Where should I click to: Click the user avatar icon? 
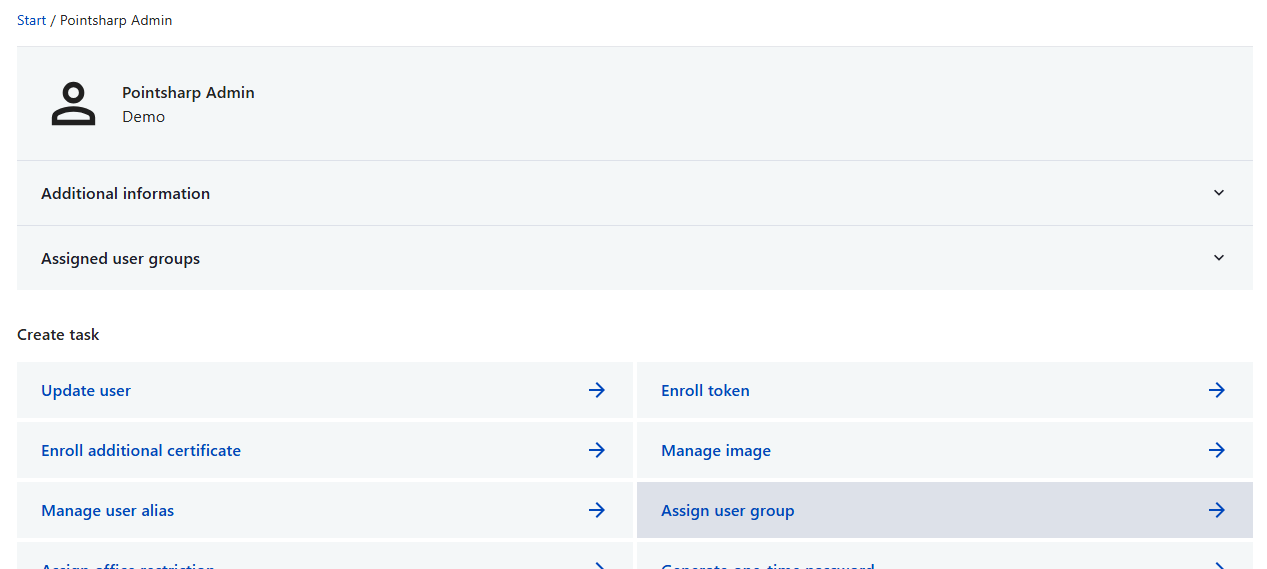click(73, 104)
